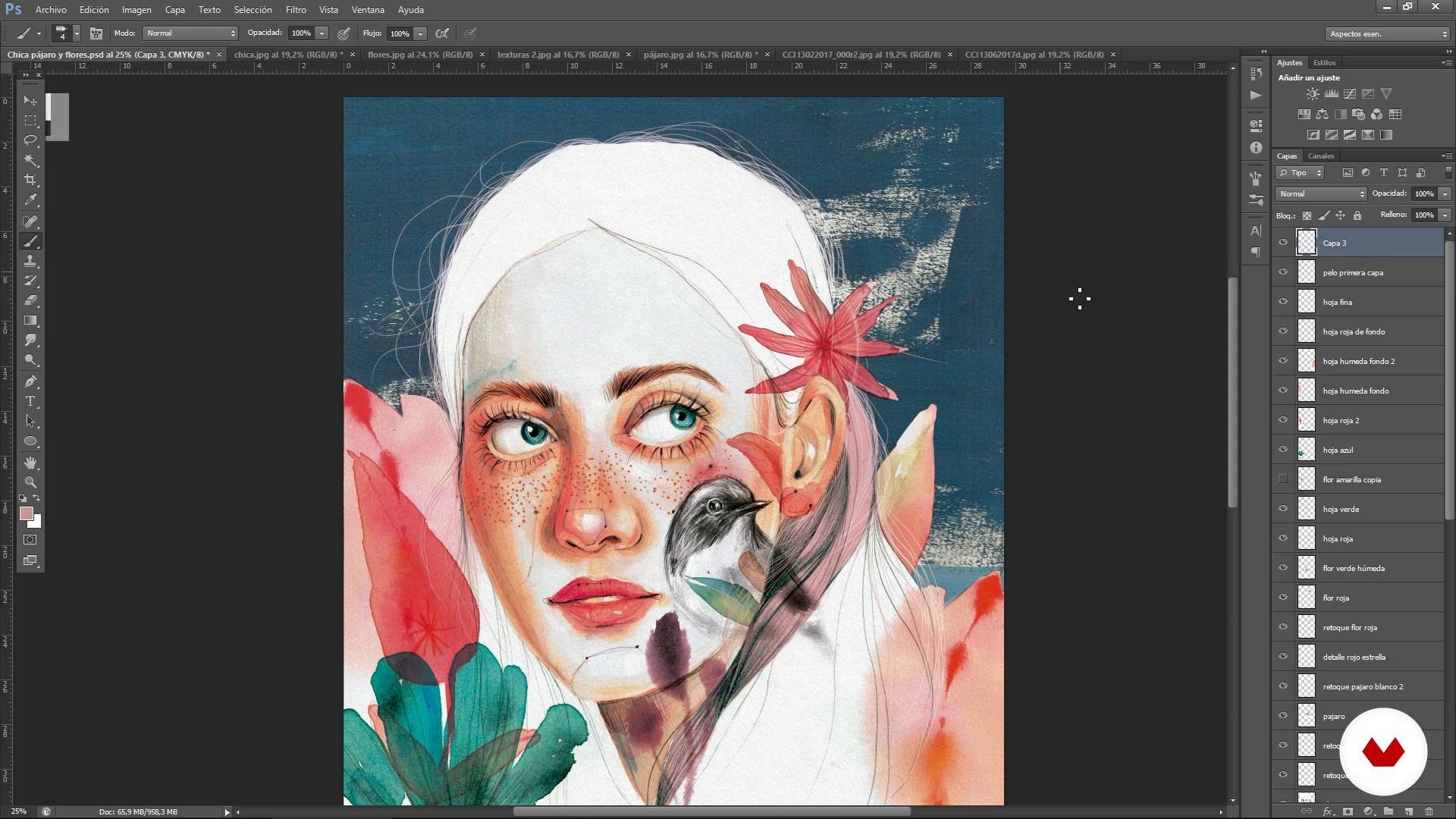Select the Eyedropper tool
Image resolution: width=1456 pixels, height=819 pixels.
pos(30,200)
